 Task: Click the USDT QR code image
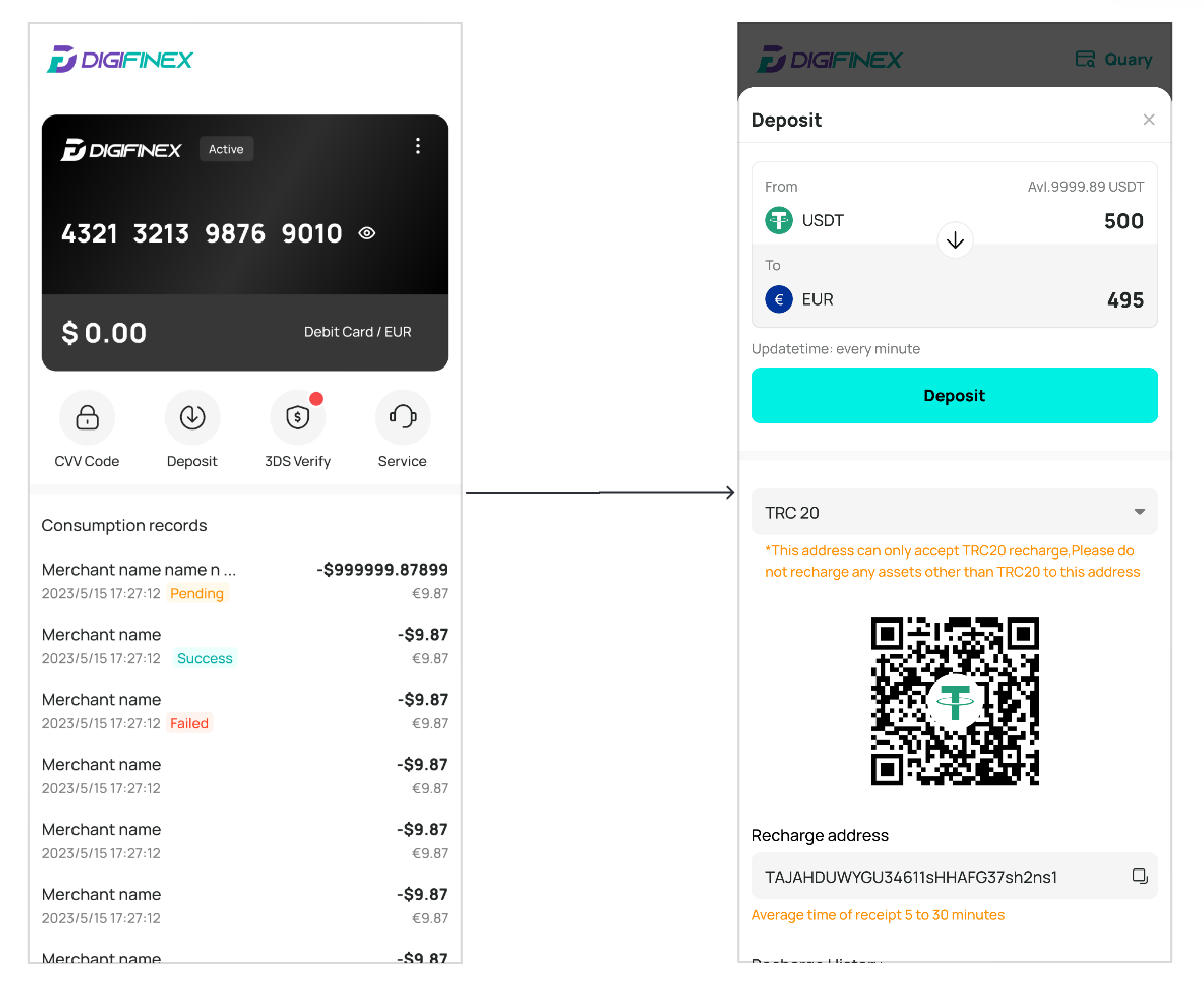click(x=955, y=701)
